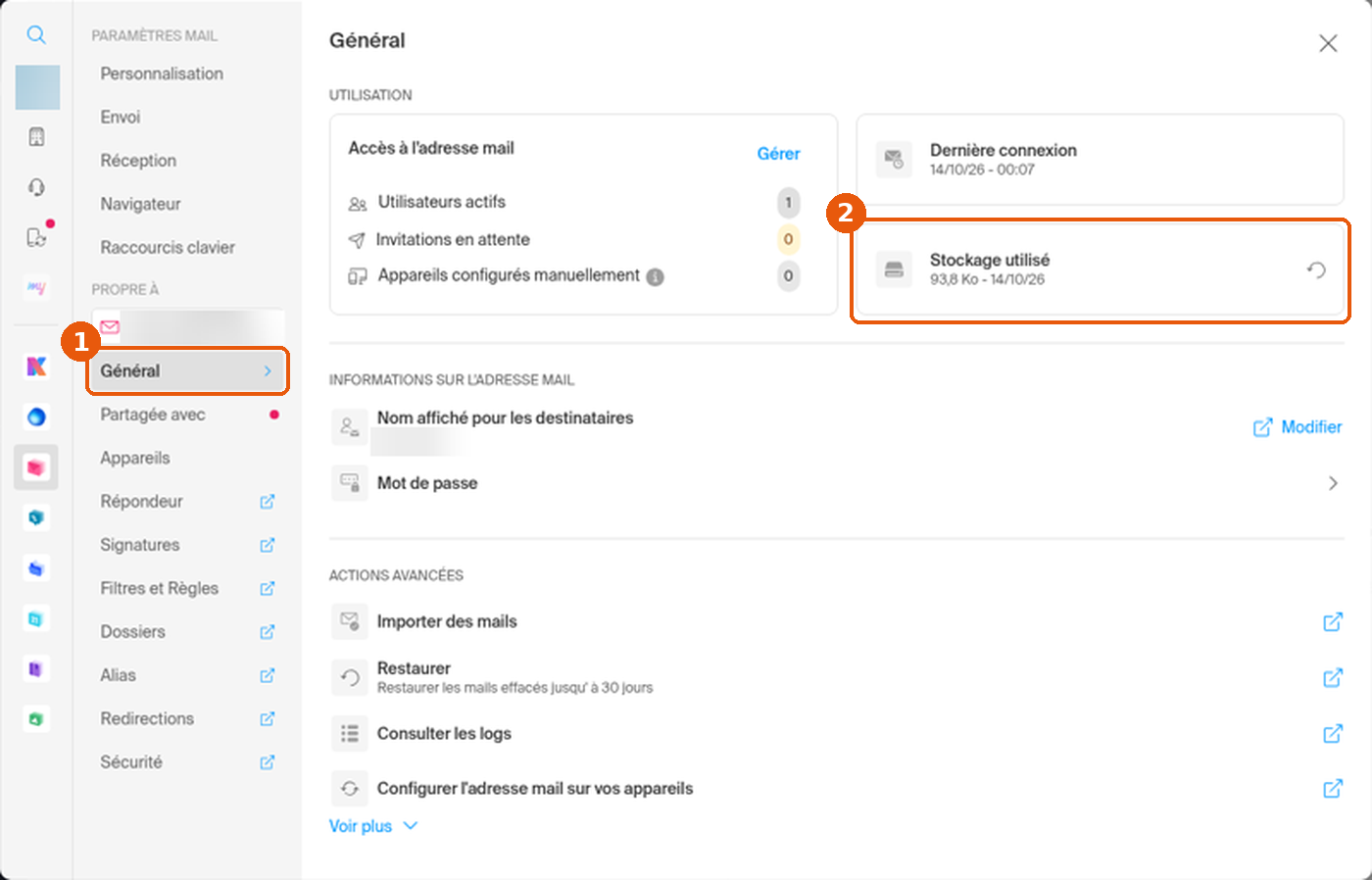Click the Restaurer action row label
The width and height of the screenshot is (1372, 880).
pyautogui.click(x=414, y=668)
